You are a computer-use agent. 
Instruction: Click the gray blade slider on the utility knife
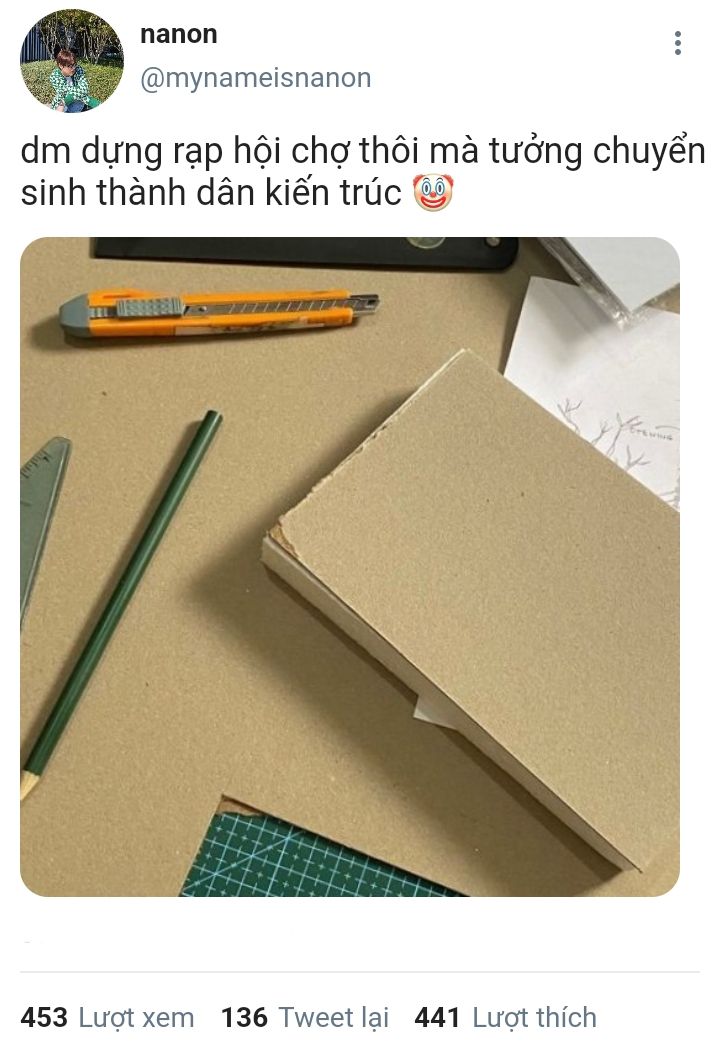pyautogui.click(x=150, y=307)
